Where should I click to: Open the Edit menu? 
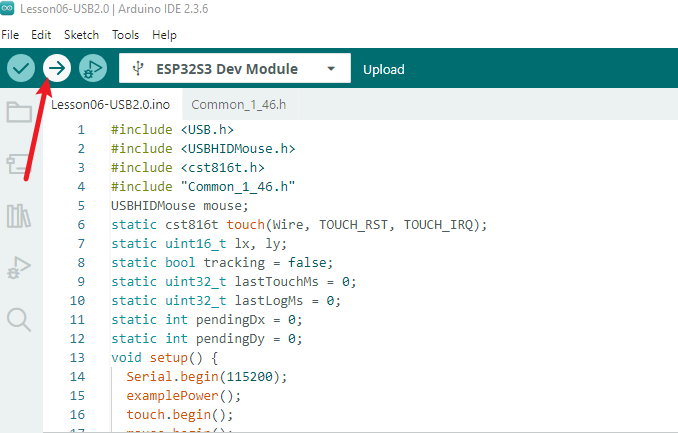click(x=41, y=35)
